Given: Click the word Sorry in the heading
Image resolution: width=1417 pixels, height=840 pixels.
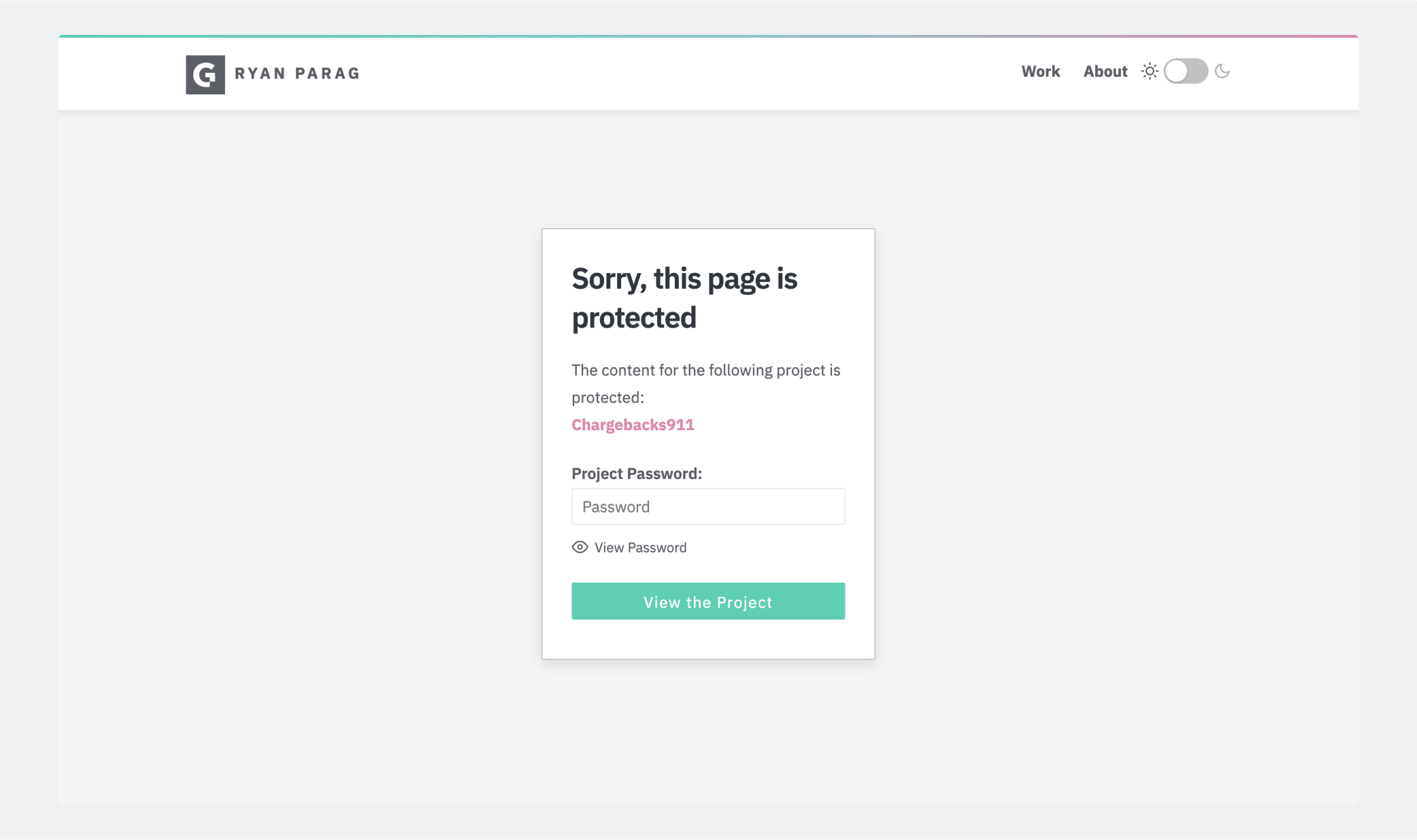Looking at the screenshot, I should coord(608,279).
